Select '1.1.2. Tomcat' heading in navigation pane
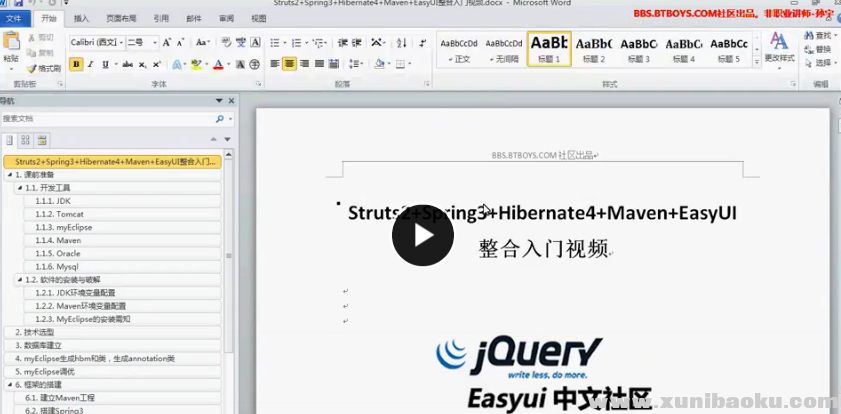The image size is (841, 414). 59,214
